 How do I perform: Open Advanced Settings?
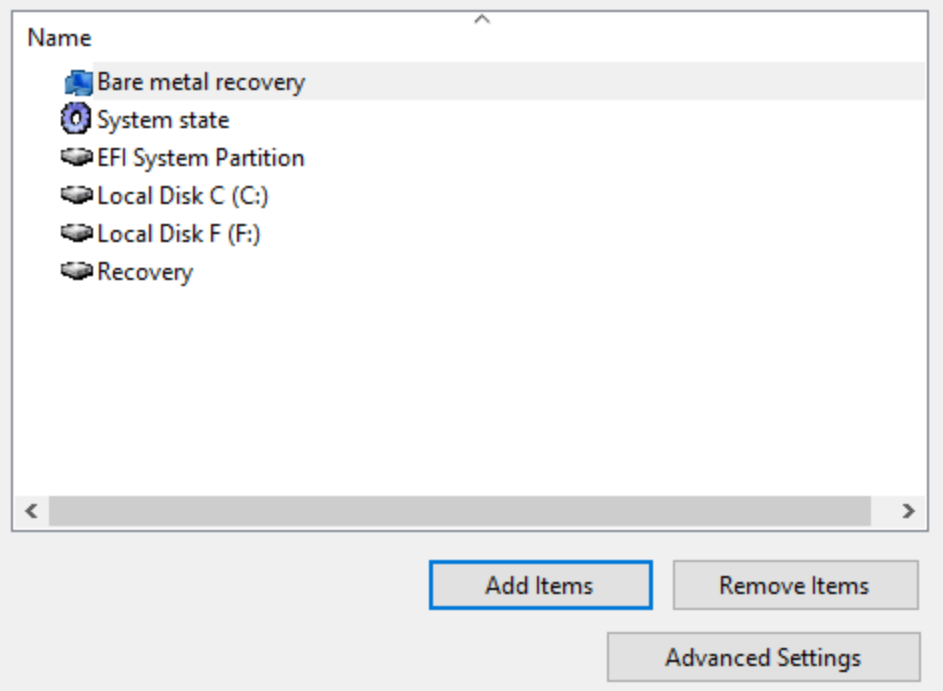pos(763,657)
